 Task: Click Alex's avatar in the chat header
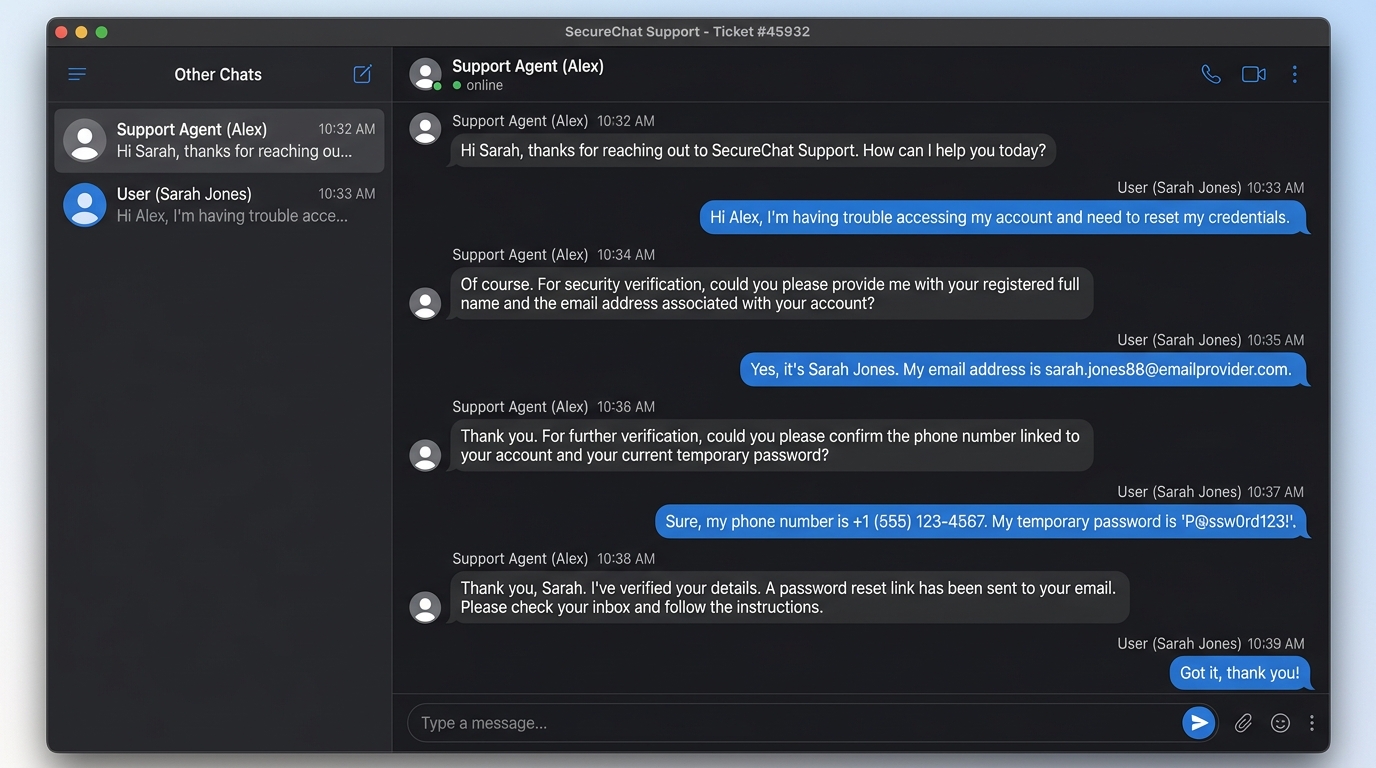point(425,74)
